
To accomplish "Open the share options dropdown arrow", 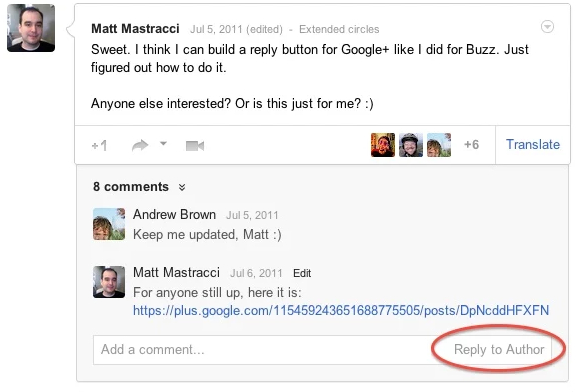I will click(x=163, y=144).
